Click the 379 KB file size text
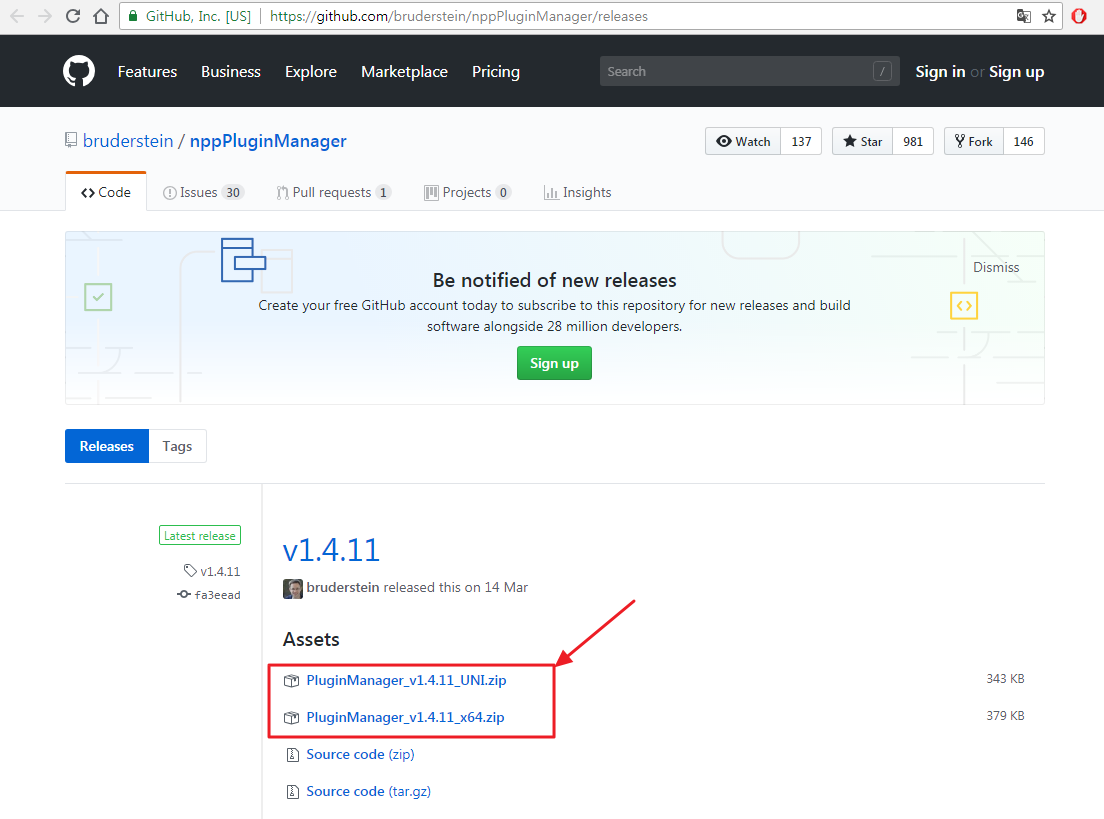 click(x=1005, y=715)
